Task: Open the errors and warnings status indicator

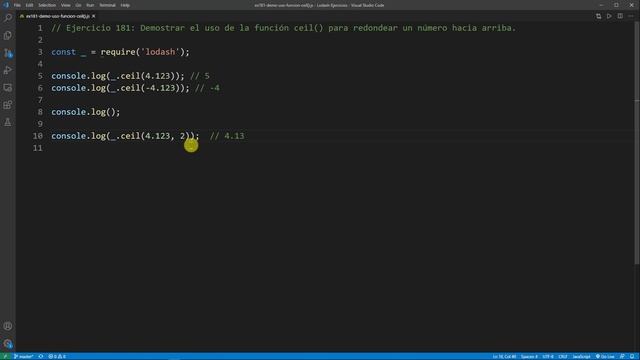Action: click(x=57, y=356)
